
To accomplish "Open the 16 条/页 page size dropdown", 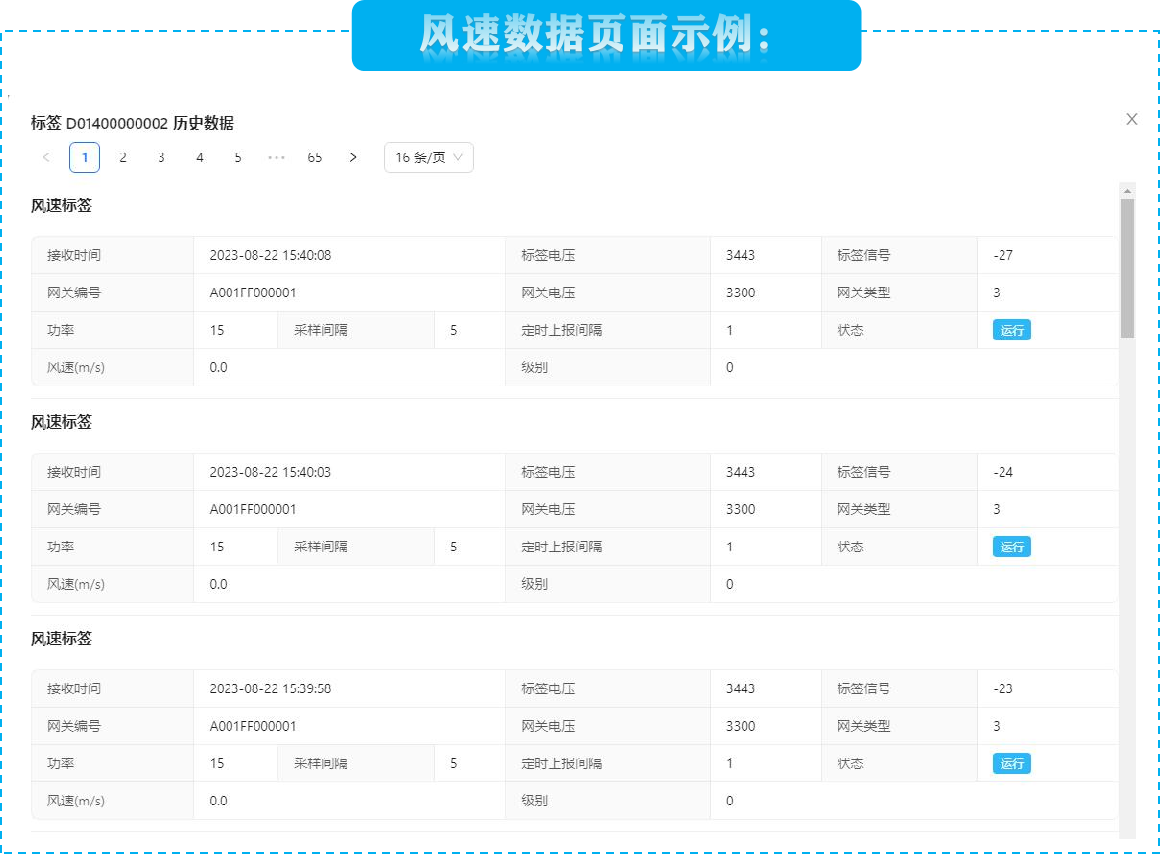I will 428,158.
